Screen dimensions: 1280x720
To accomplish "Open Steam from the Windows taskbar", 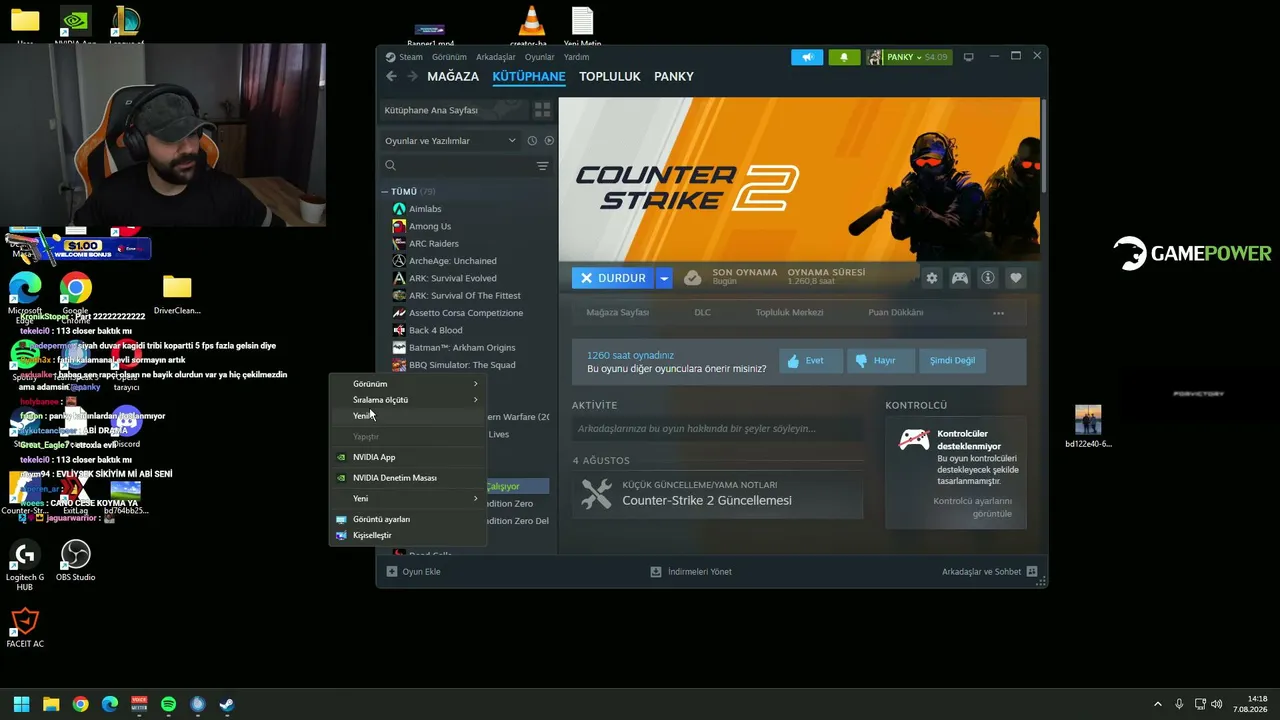I will tap(227, 704).
